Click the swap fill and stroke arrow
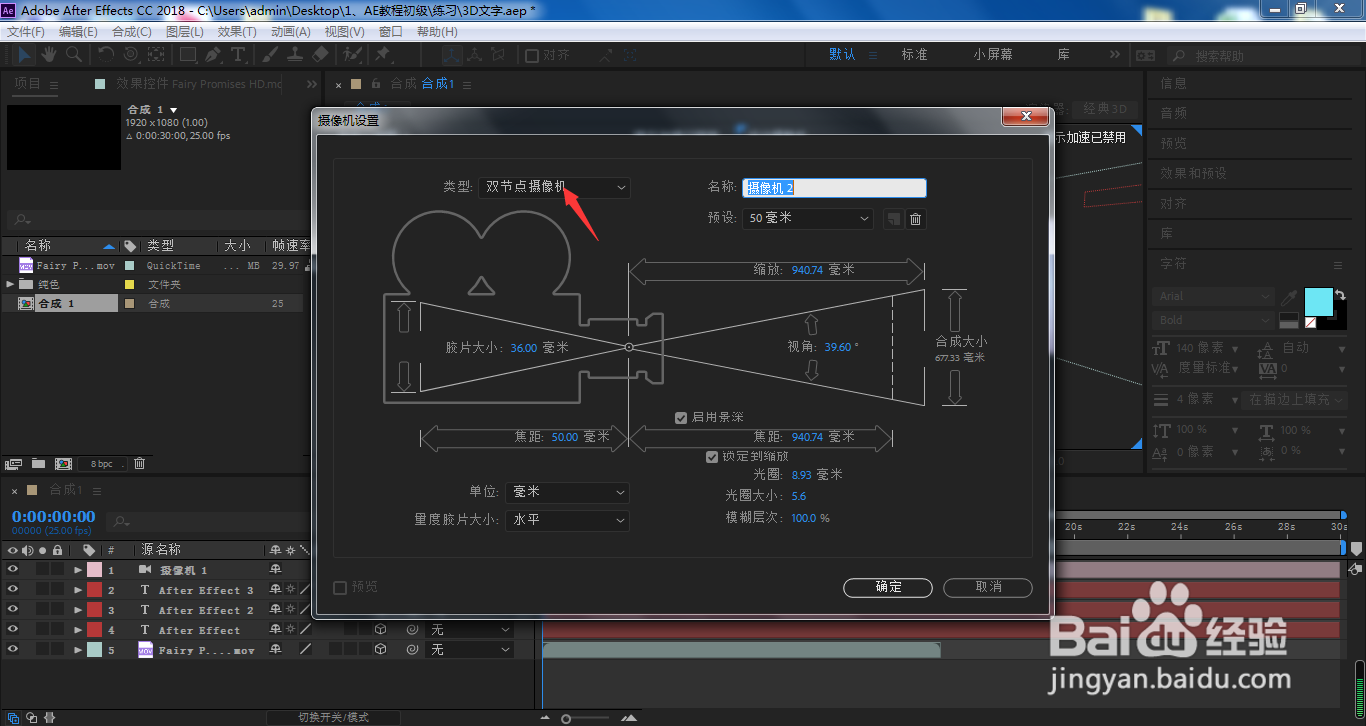1366x726 pixels. pos(1340,294)
